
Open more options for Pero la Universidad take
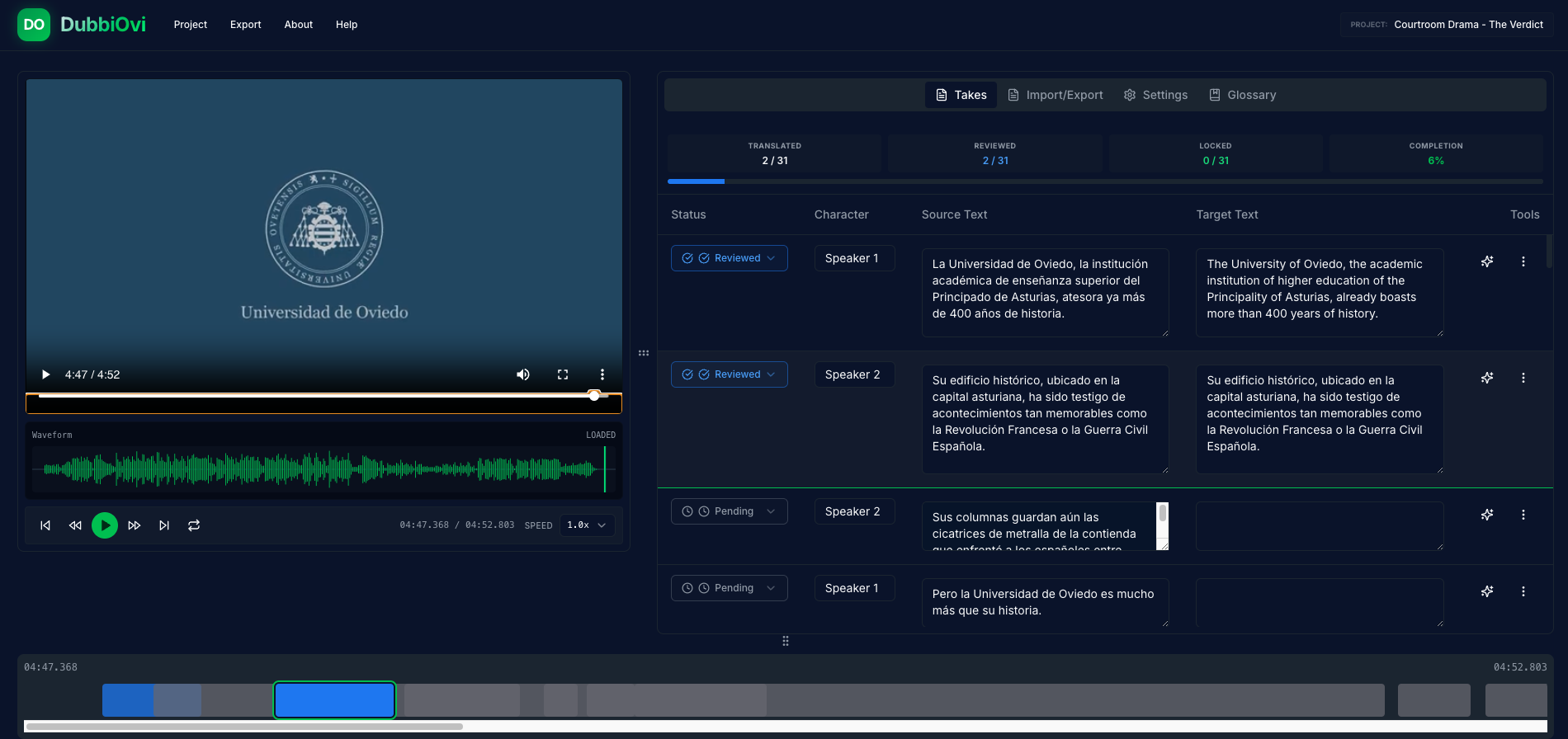tap(1523, 591)
